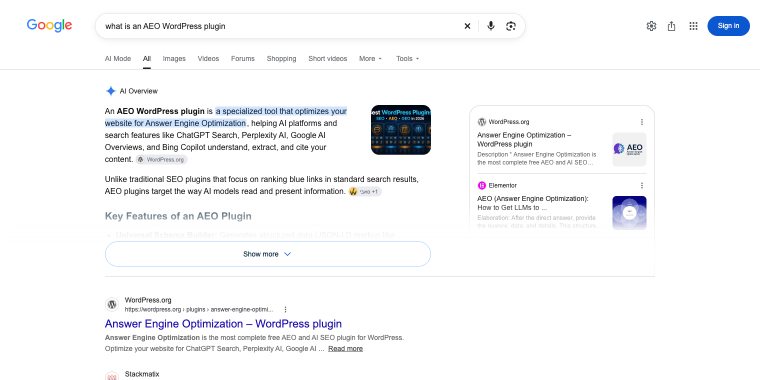Click the Stackmatix result favicon
This screenshot has height=380, width=760.
[x=112, y=377]
